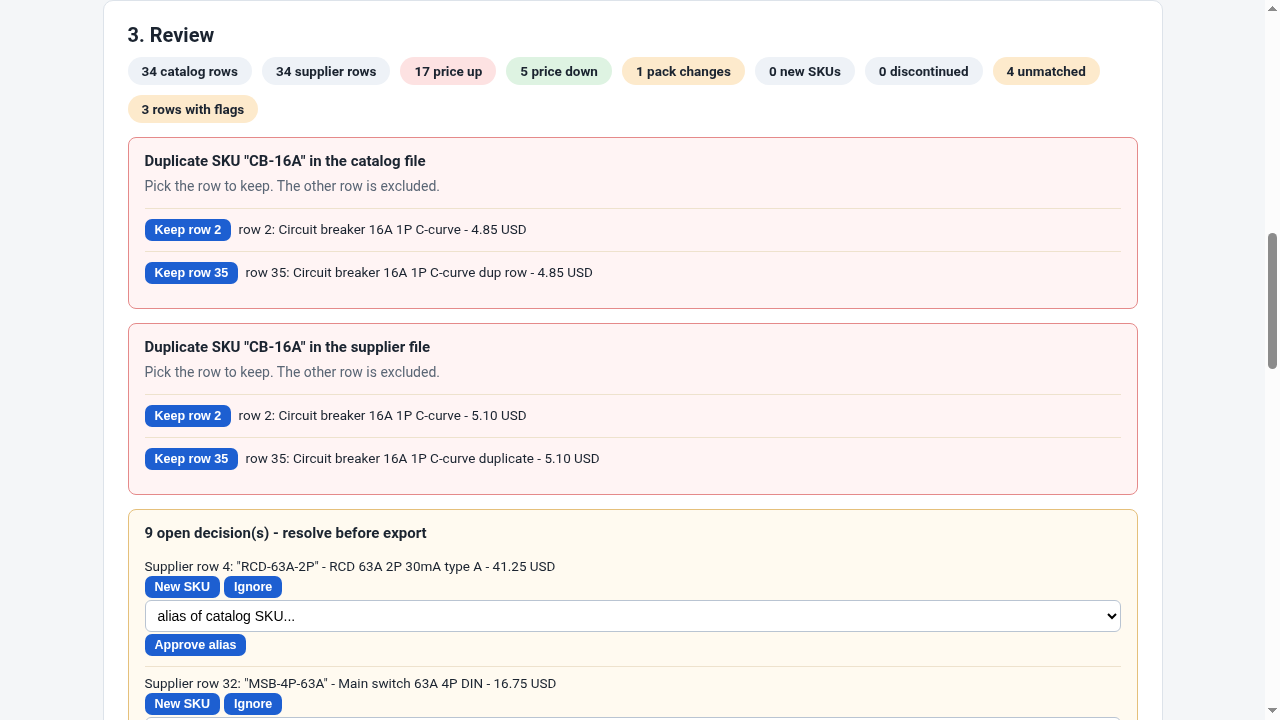Screen dimensions: 1280x720
Task: Select the 3 rows with flags chip
Action: 193,109
